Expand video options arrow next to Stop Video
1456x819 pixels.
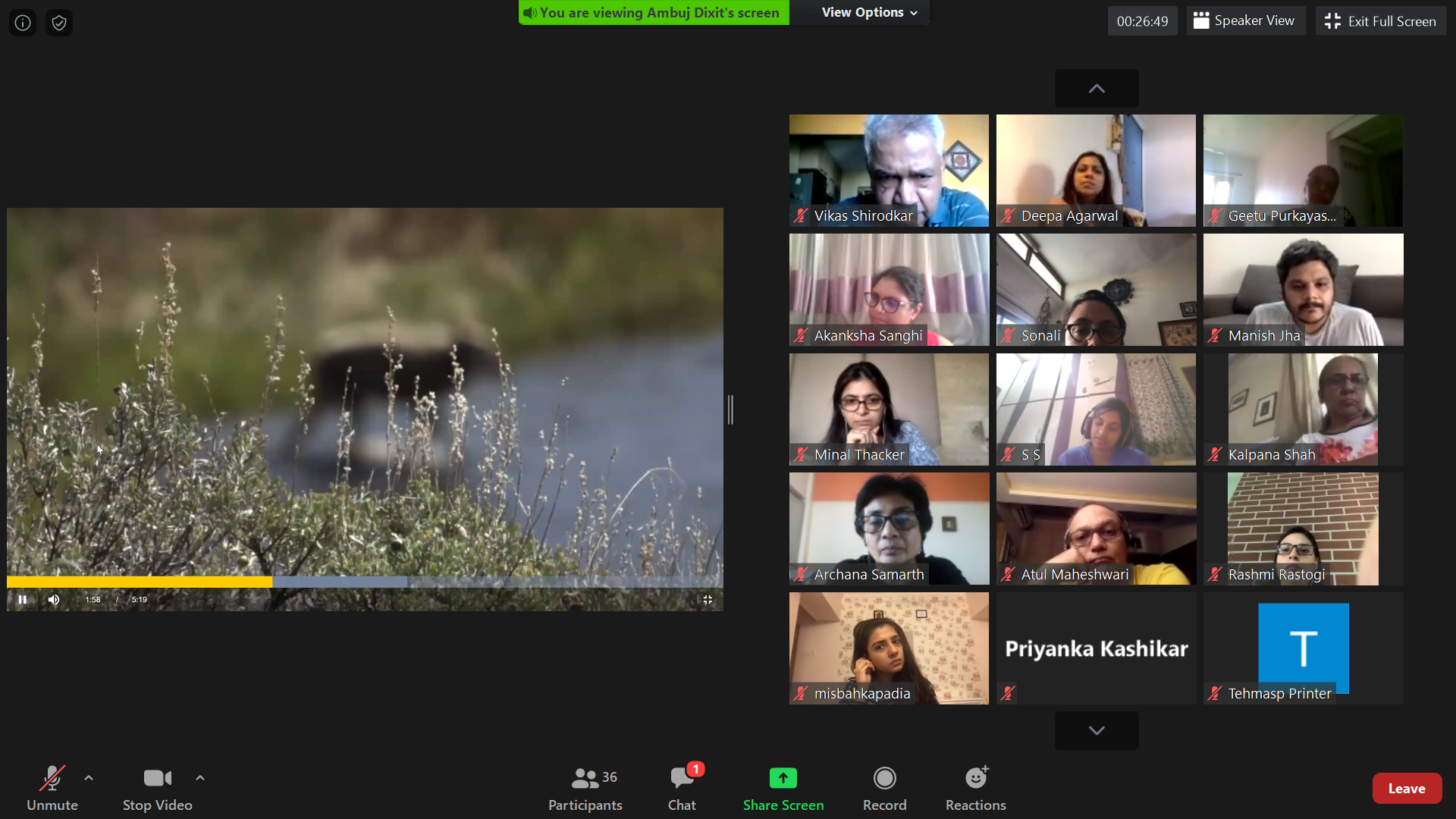click(200, 778)
